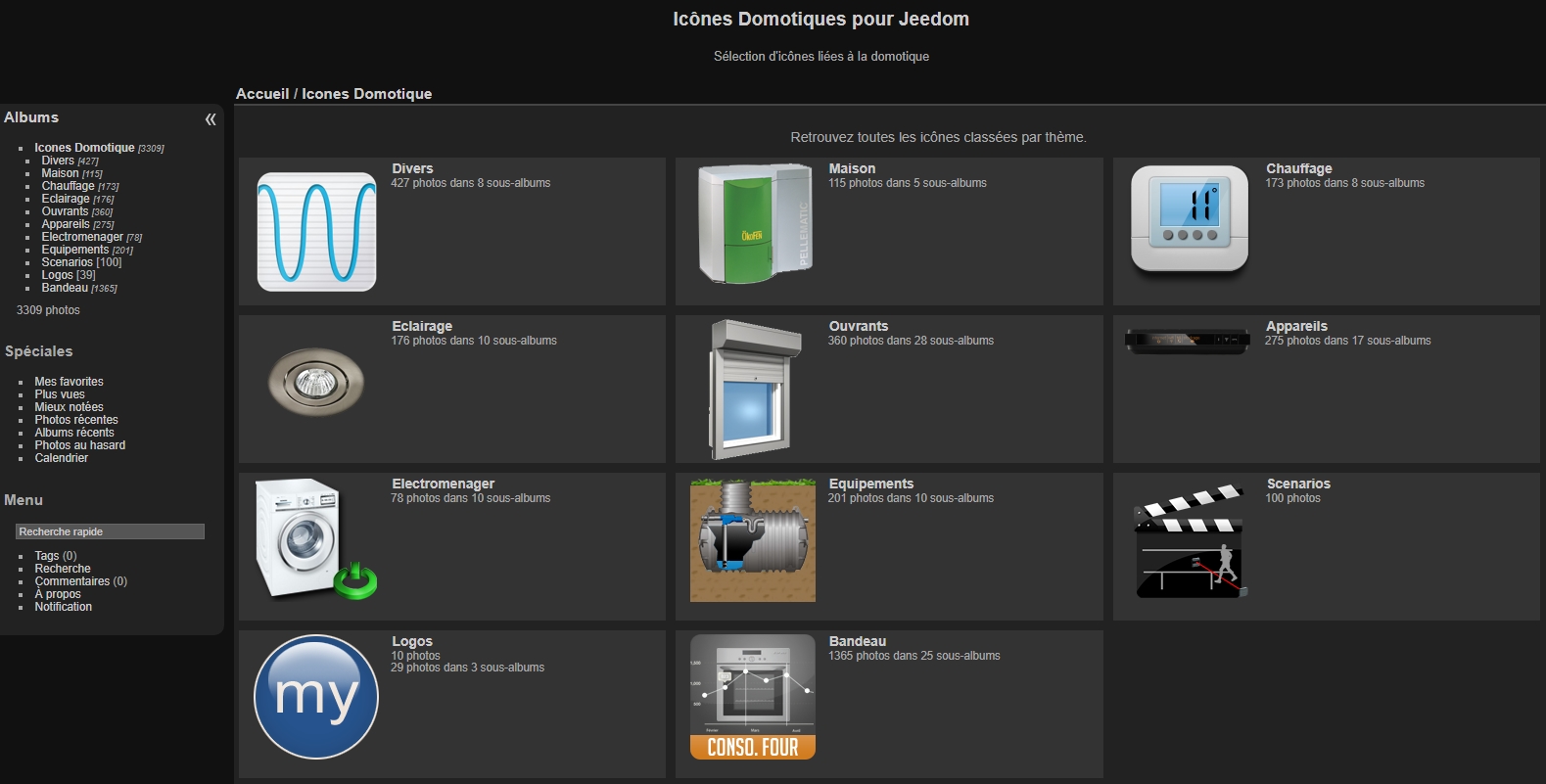Click the Ouvrants album title link
Screen dimensions: 1546x784
[x=859, y=326]
